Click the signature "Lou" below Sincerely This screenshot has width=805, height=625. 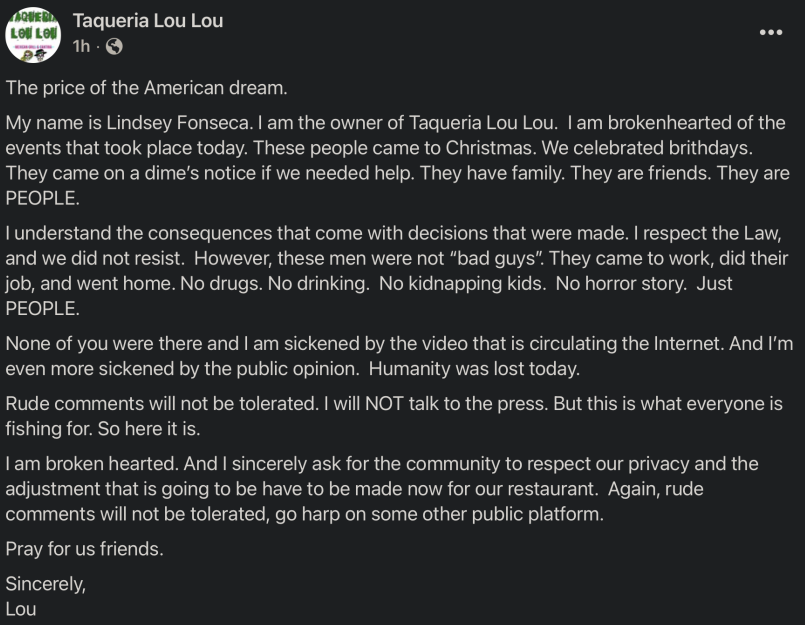coord(21,608)
